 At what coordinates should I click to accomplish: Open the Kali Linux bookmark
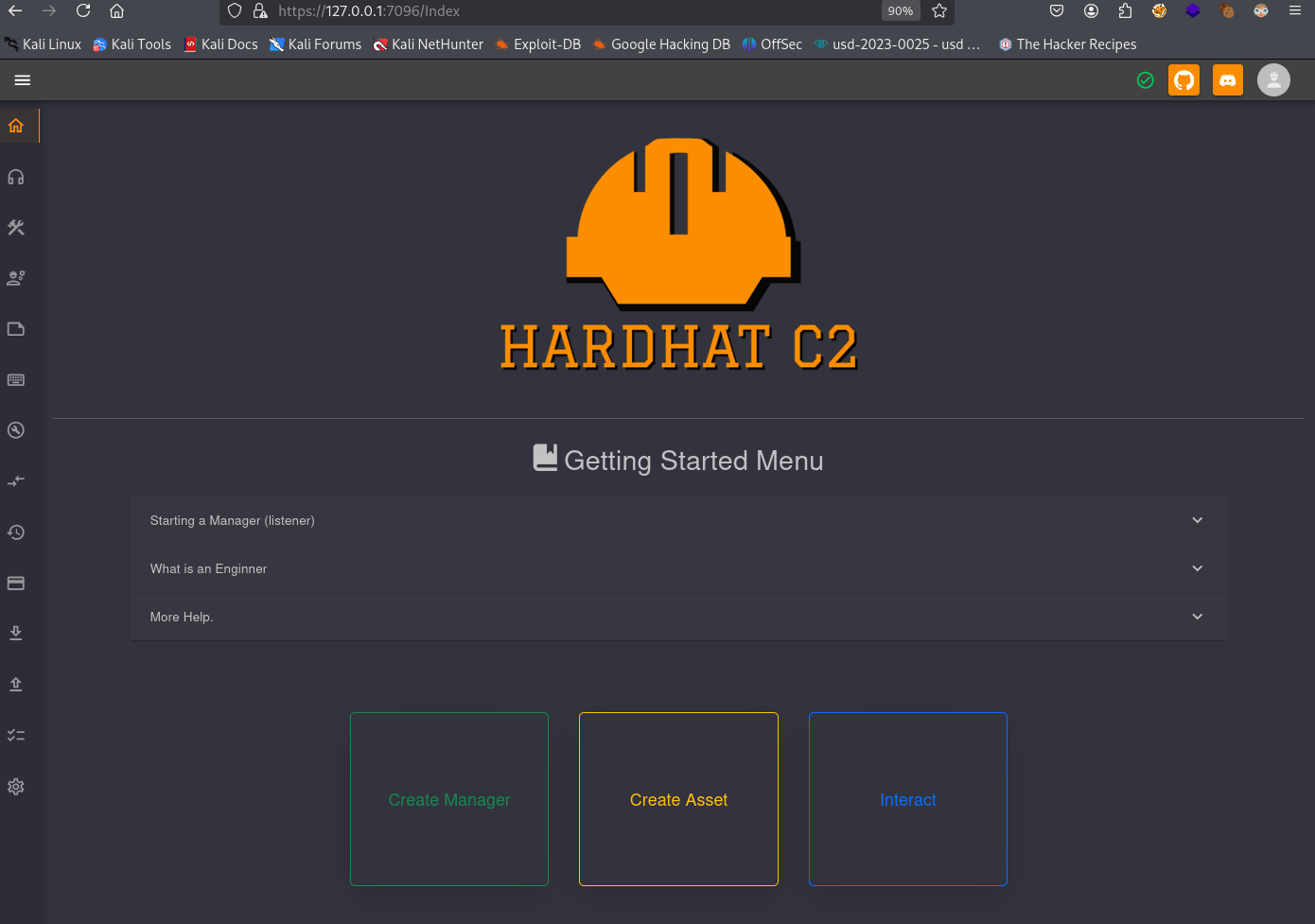click(x=44, y=44)
